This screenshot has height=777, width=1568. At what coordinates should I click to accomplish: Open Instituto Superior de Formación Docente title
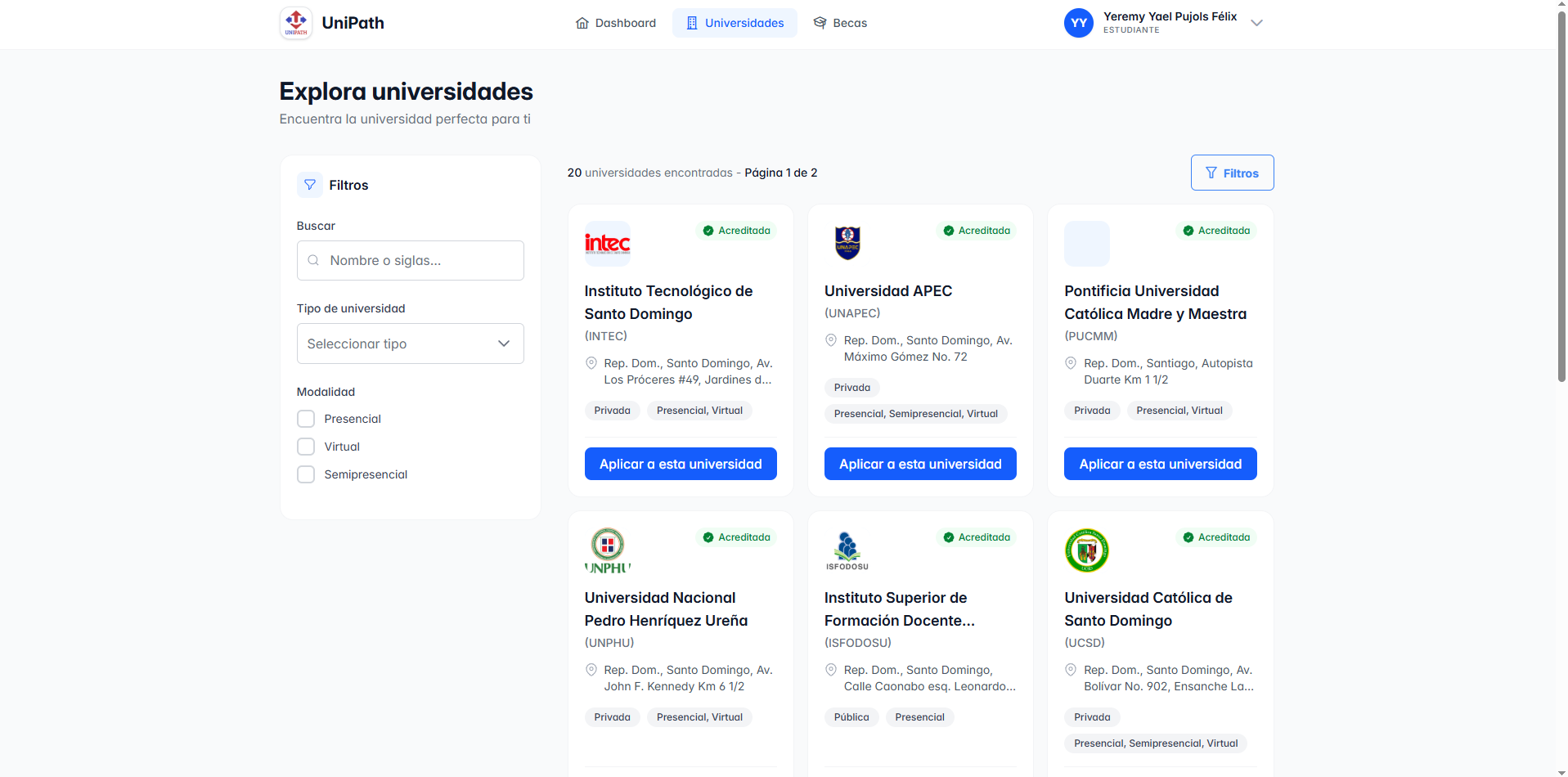tap(900, 609)
